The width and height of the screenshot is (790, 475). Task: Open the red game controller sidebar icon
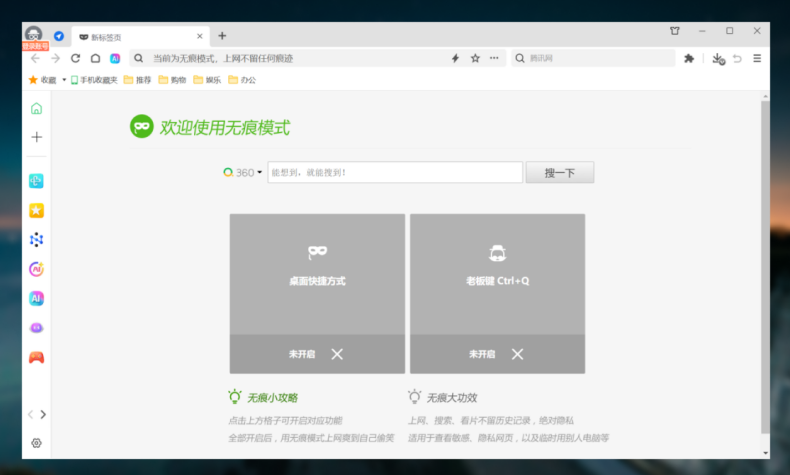point(37,357)
